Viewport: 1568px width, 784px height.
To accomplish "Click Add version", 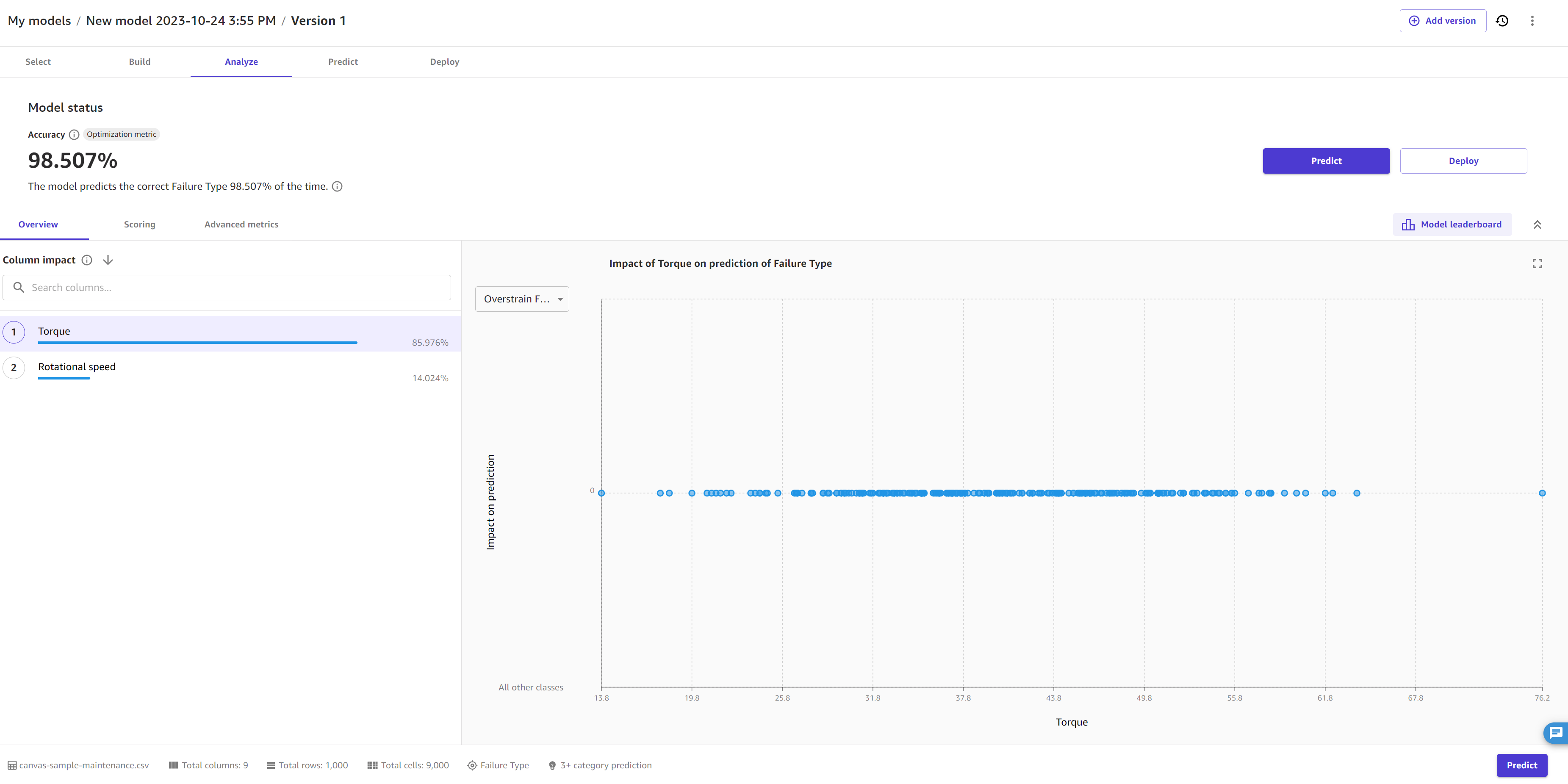I will (x=1442, y=20).
